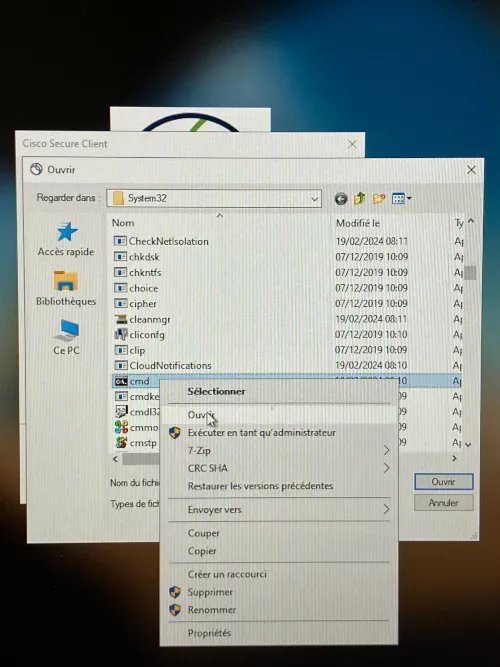Select chkdsk file icon
Viewport: 500px width, 667px height.
[x=120, y=257]
